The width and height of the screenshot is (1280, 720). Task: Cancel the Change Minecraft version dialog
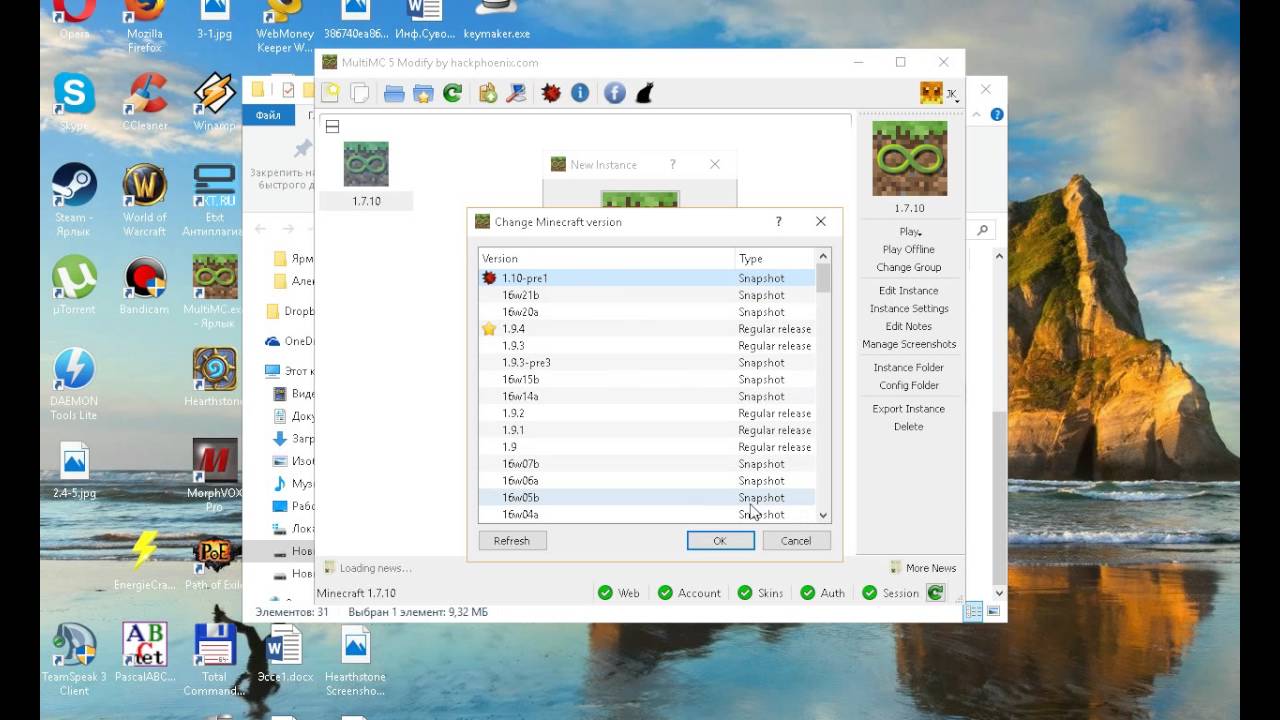pyautogui.click(x=796, y=541)
